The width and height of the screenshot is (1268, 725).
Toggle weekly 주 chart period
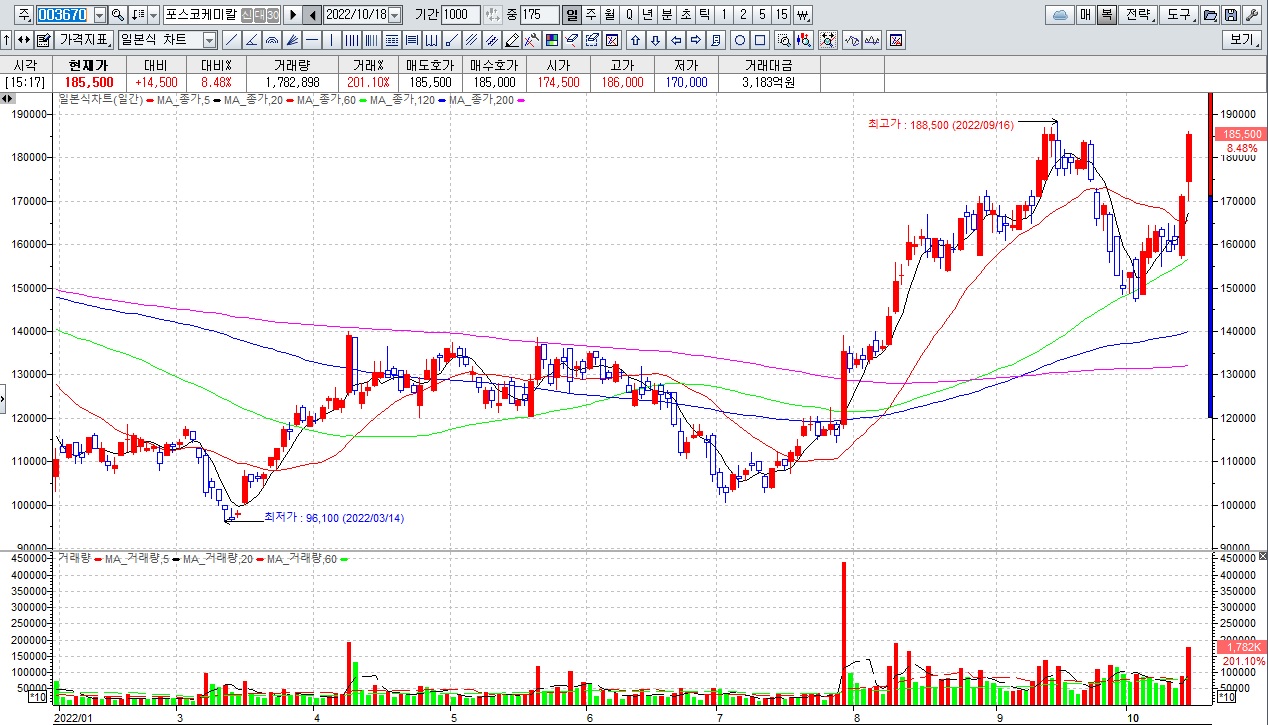pos(591,15)
